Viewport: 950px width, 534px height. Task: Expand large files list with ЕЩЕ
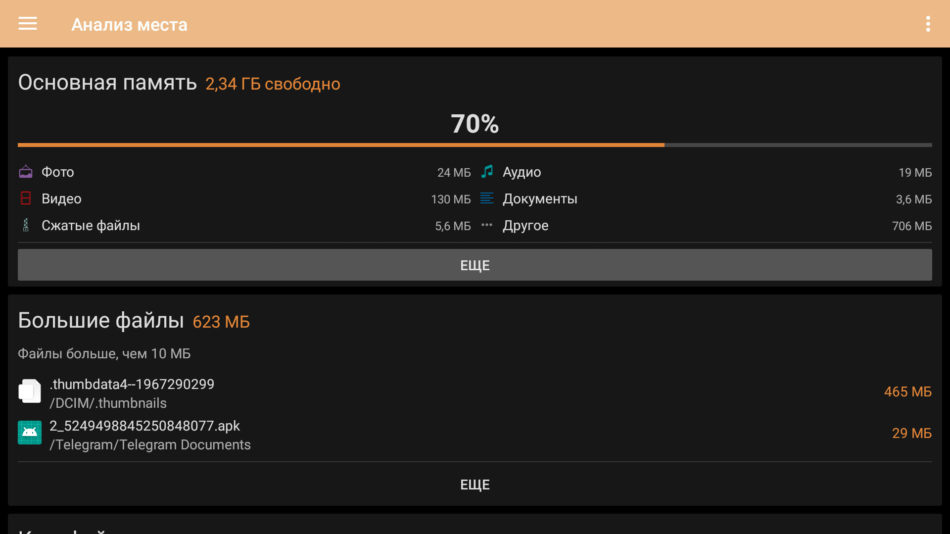click(x=474, y=484)
